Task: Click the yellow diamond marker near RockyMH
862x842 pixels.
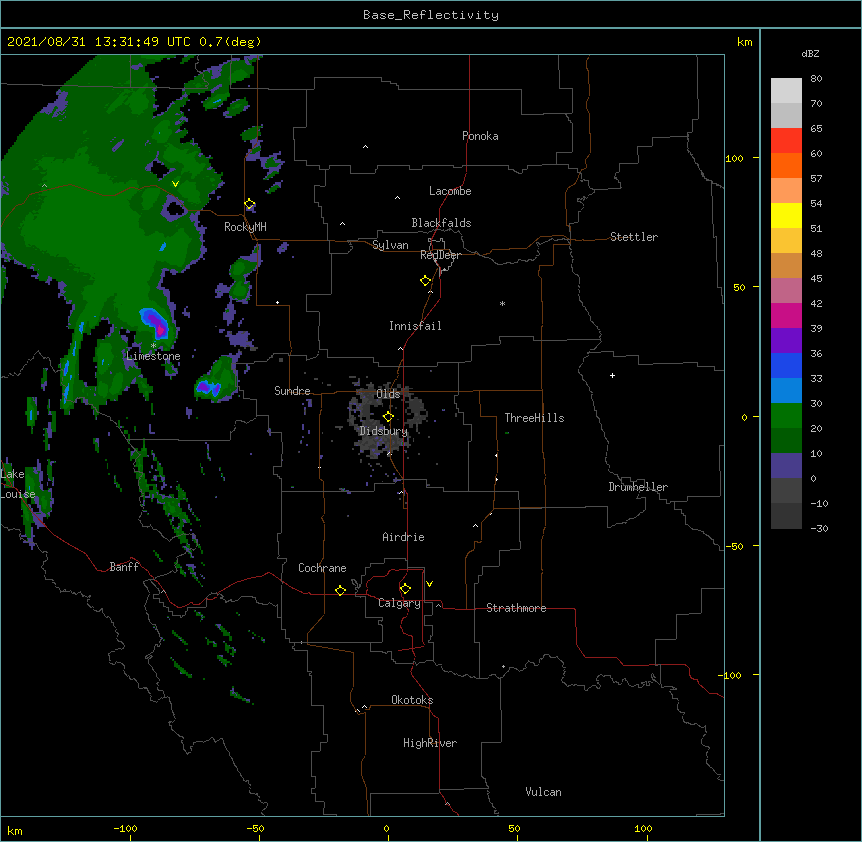Action: (250, 204)
